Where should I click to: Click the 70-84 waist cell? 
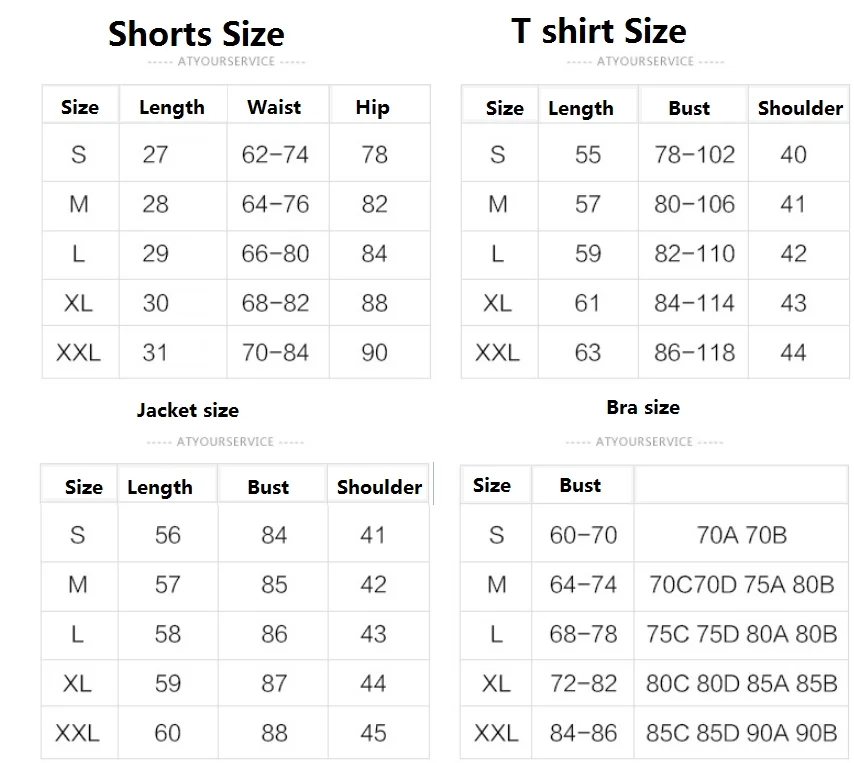click(x=275, y=352)
